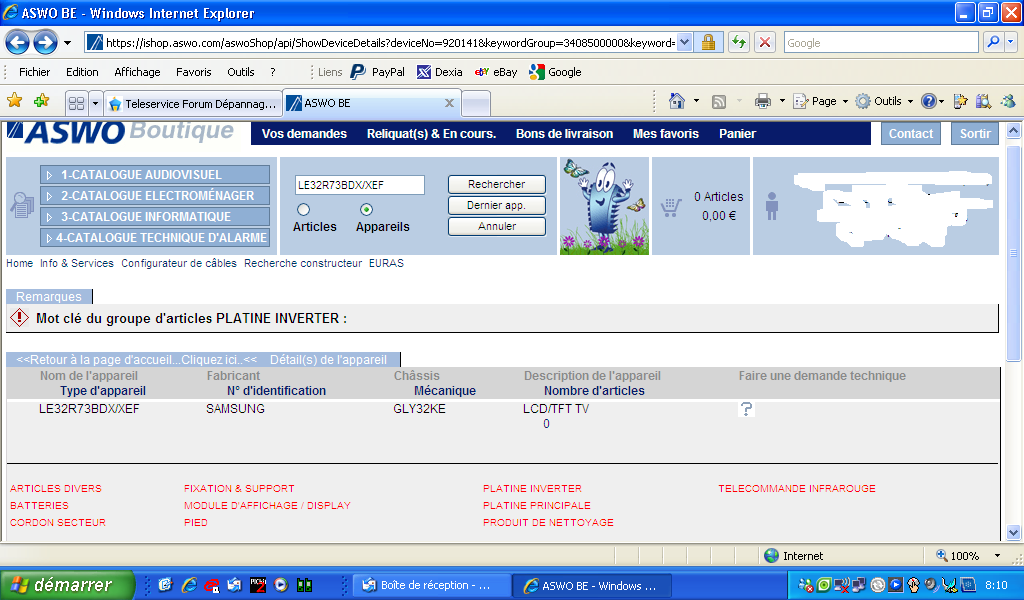Click the Print icon
Screen dimensions: 1024x600
coord(762,101)
